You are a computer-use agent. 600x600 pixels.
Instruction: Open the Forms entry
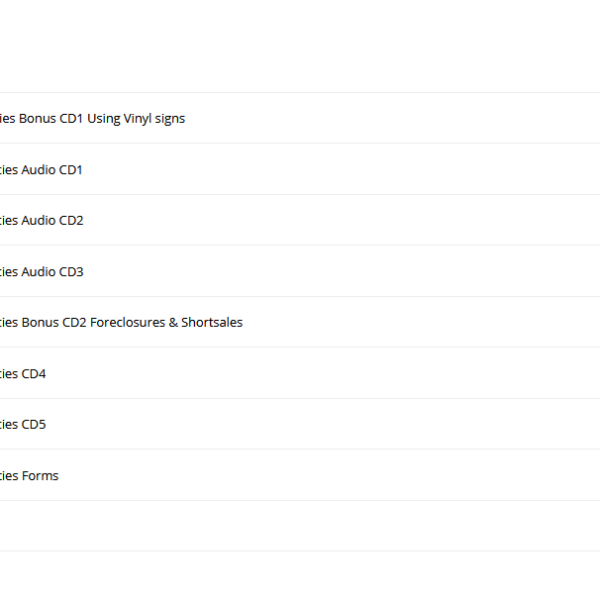(x=29, y=476)
